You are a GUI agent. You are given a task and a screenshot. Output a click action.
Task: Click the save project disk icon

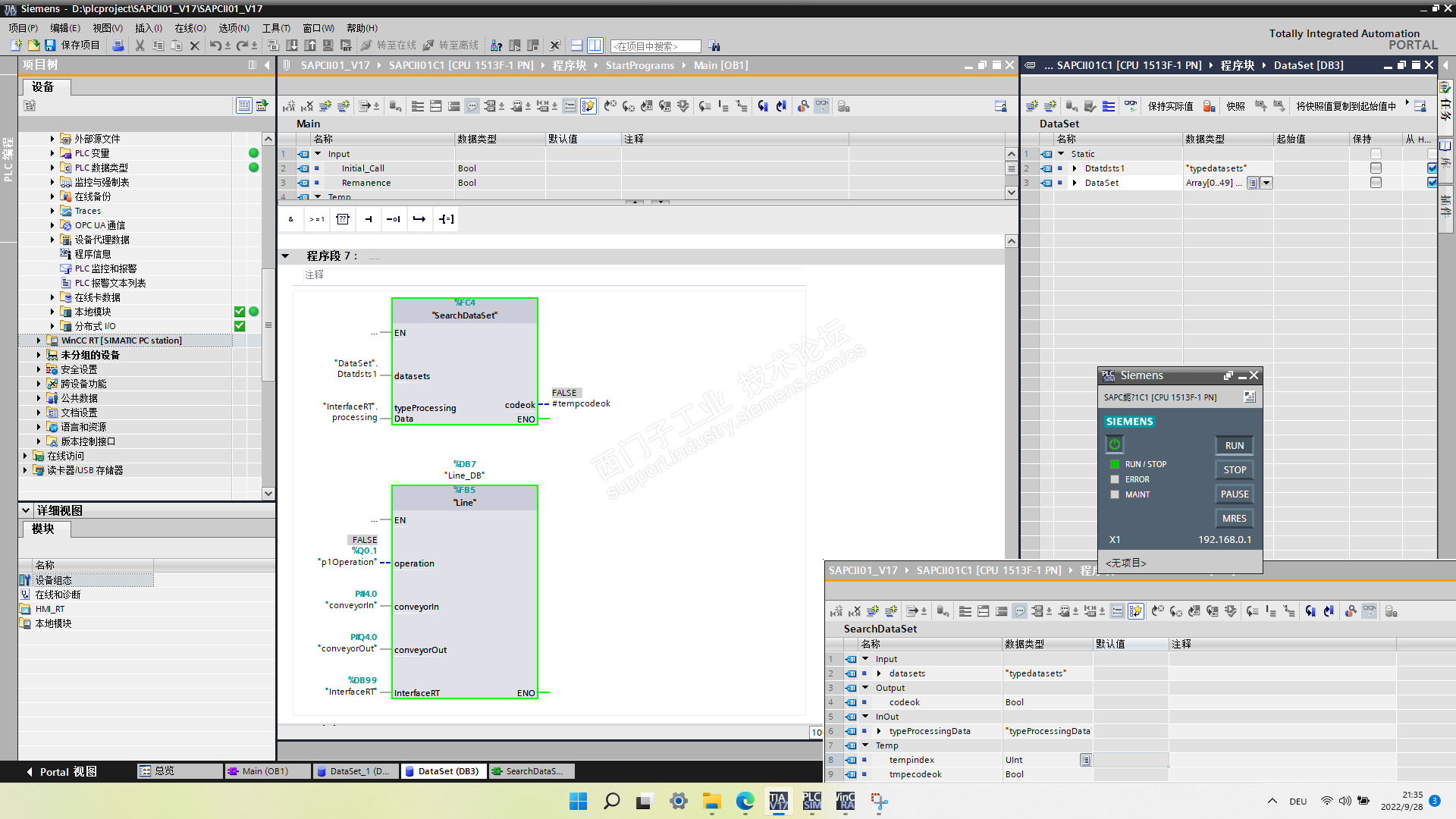[x=50, y=45]
